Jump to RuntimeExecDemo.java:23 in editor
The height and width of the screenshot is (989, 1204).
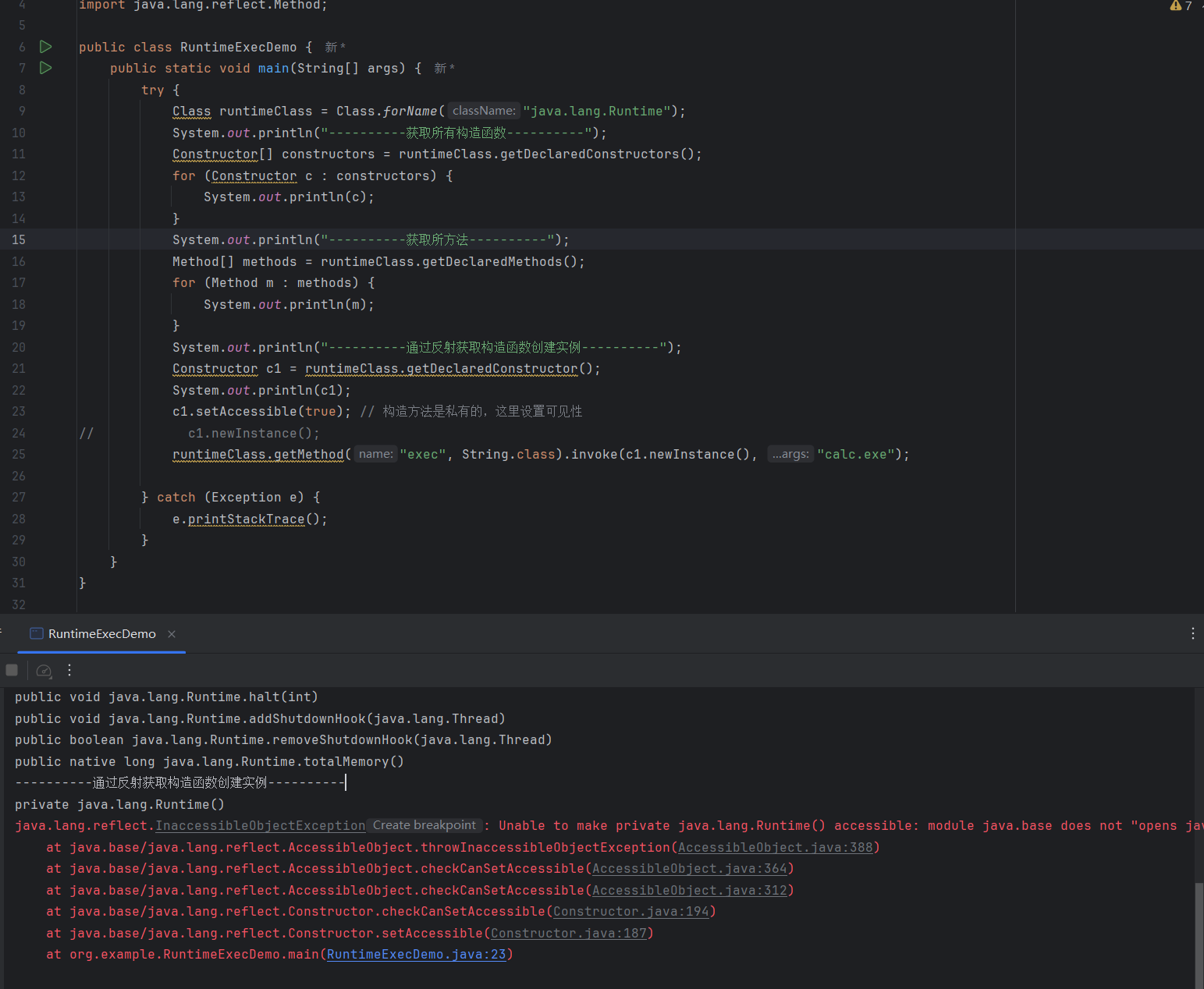tap(416, 954)
